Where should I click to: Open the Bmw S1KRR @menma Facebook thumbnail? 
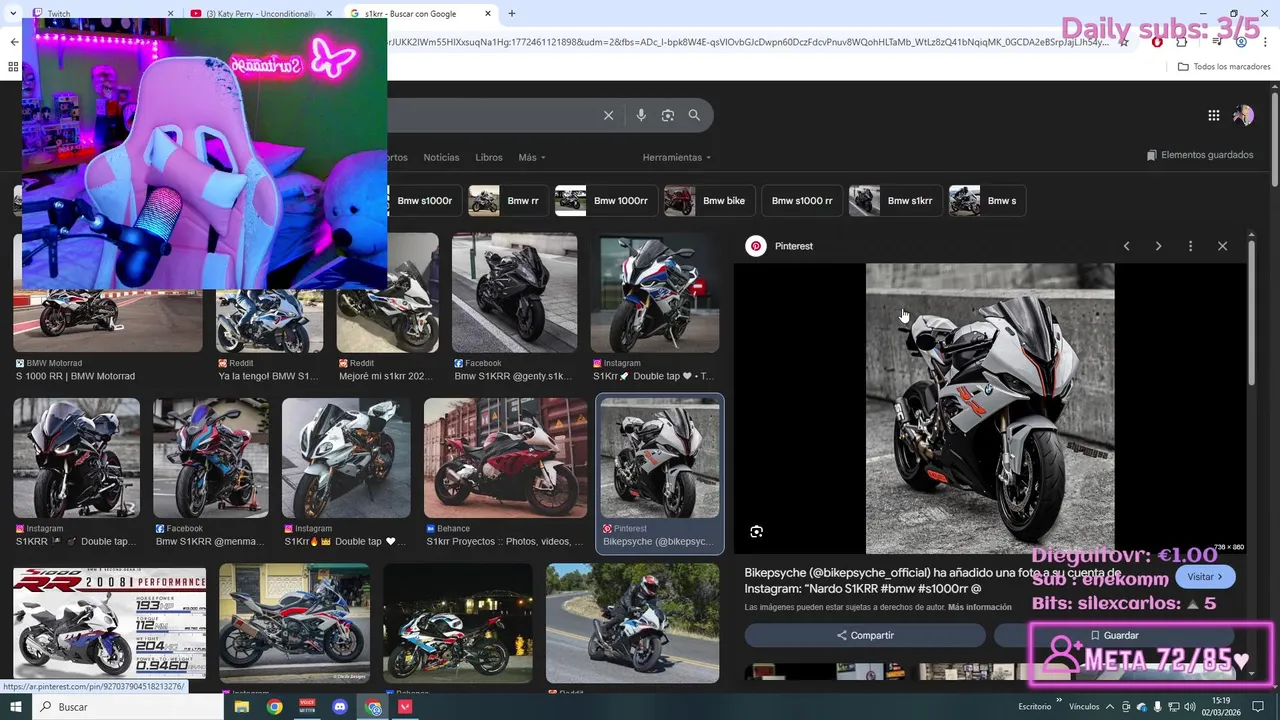coord(211,458)
